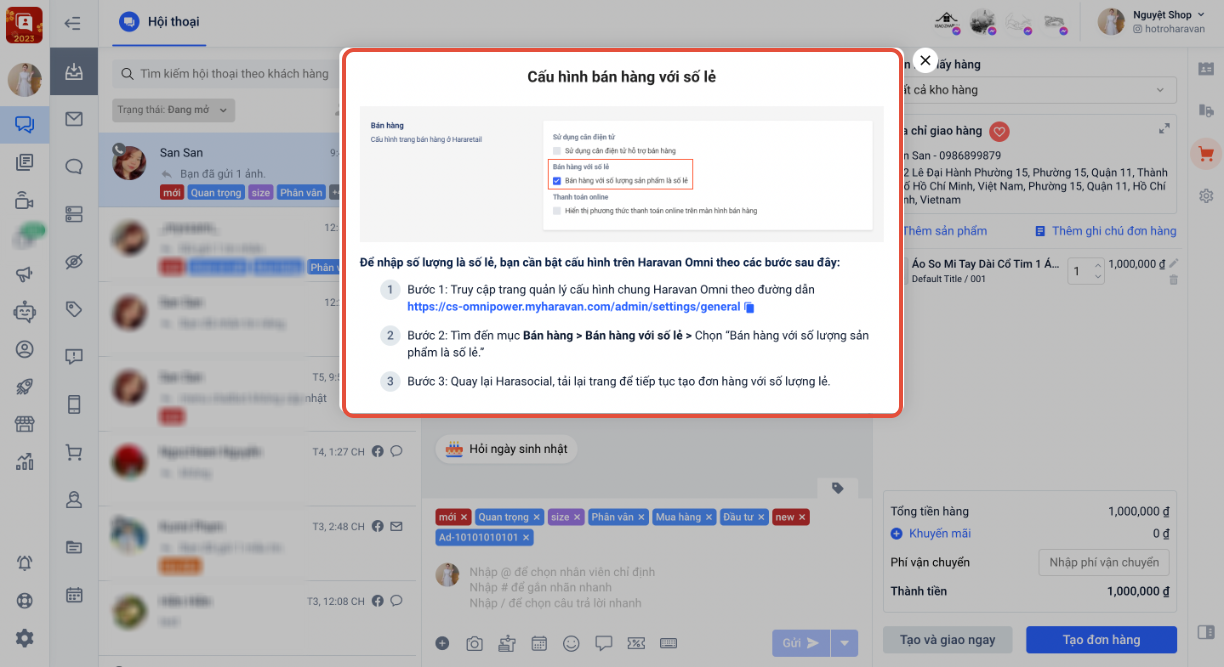Screen dimensions: 1224x667
Task: Open the emoji picker smiley icon
Action: click(x=571, y=643)
